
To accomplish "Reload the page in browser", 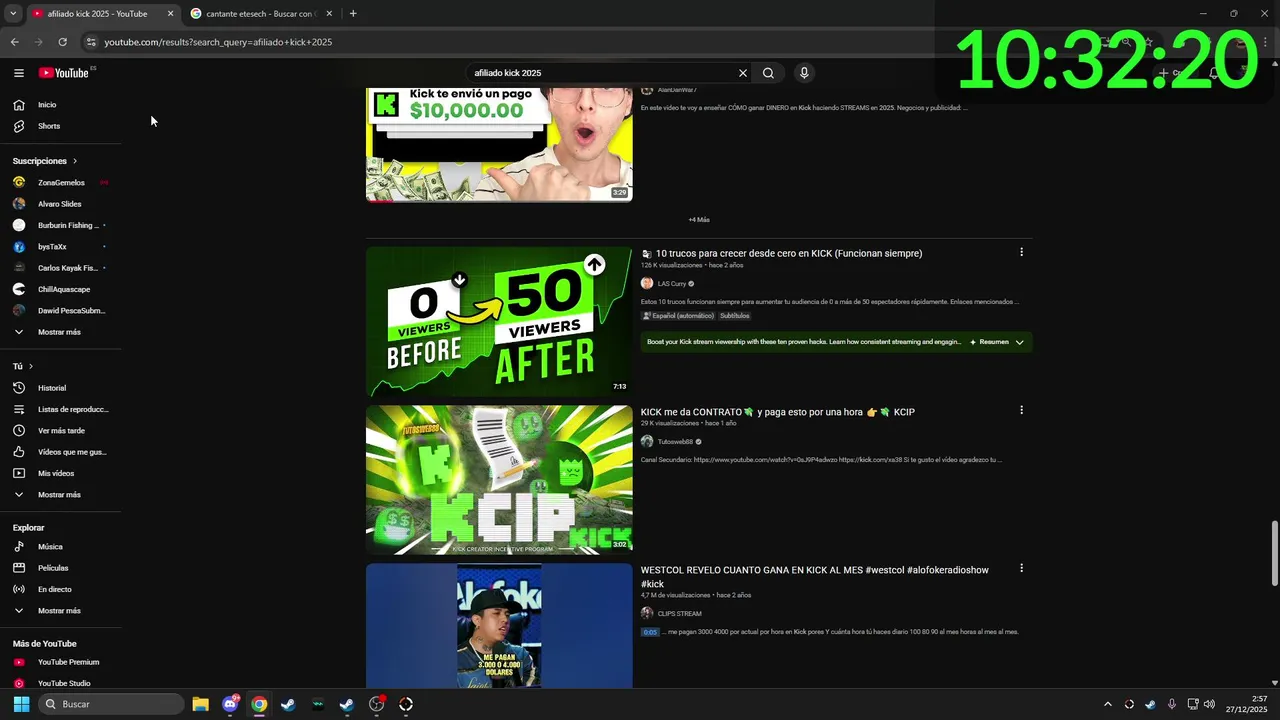I will pyautogui.click(x=62, y=42).
